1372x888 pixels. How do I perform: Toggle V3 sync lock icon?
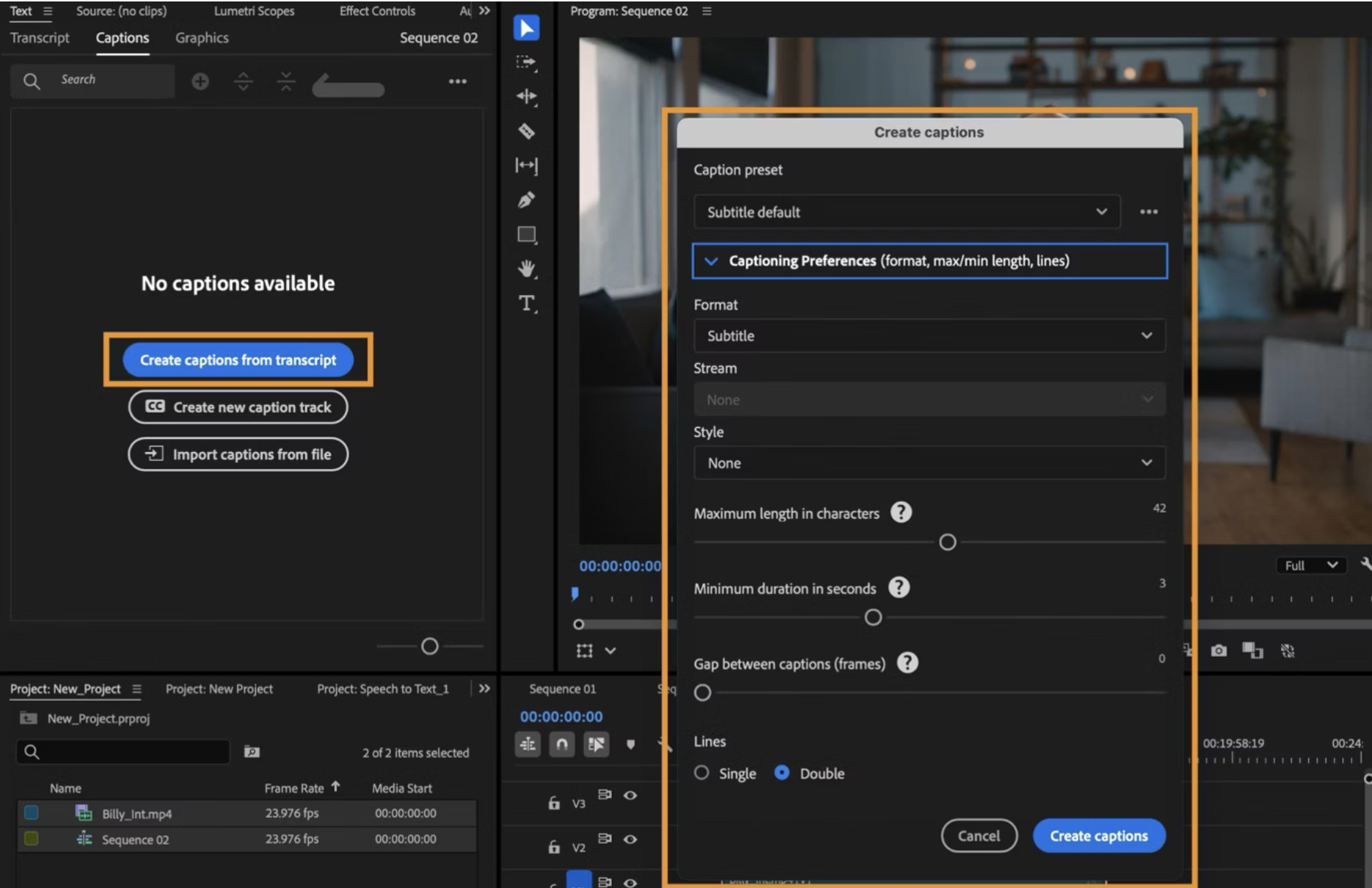click(605, 795)
